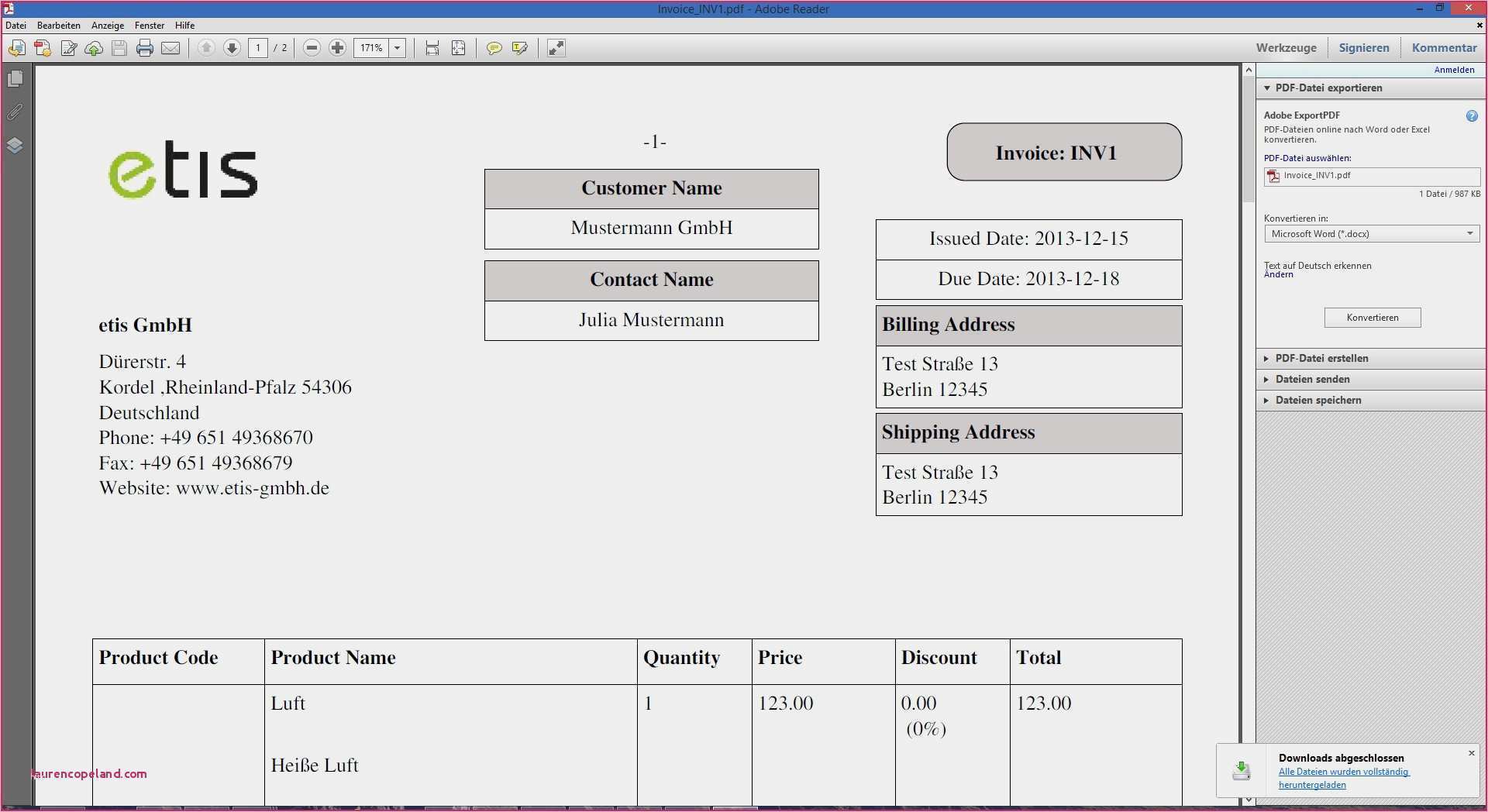Open the zoom level dropdown
Screen dimensions: 1488x812
397,48
